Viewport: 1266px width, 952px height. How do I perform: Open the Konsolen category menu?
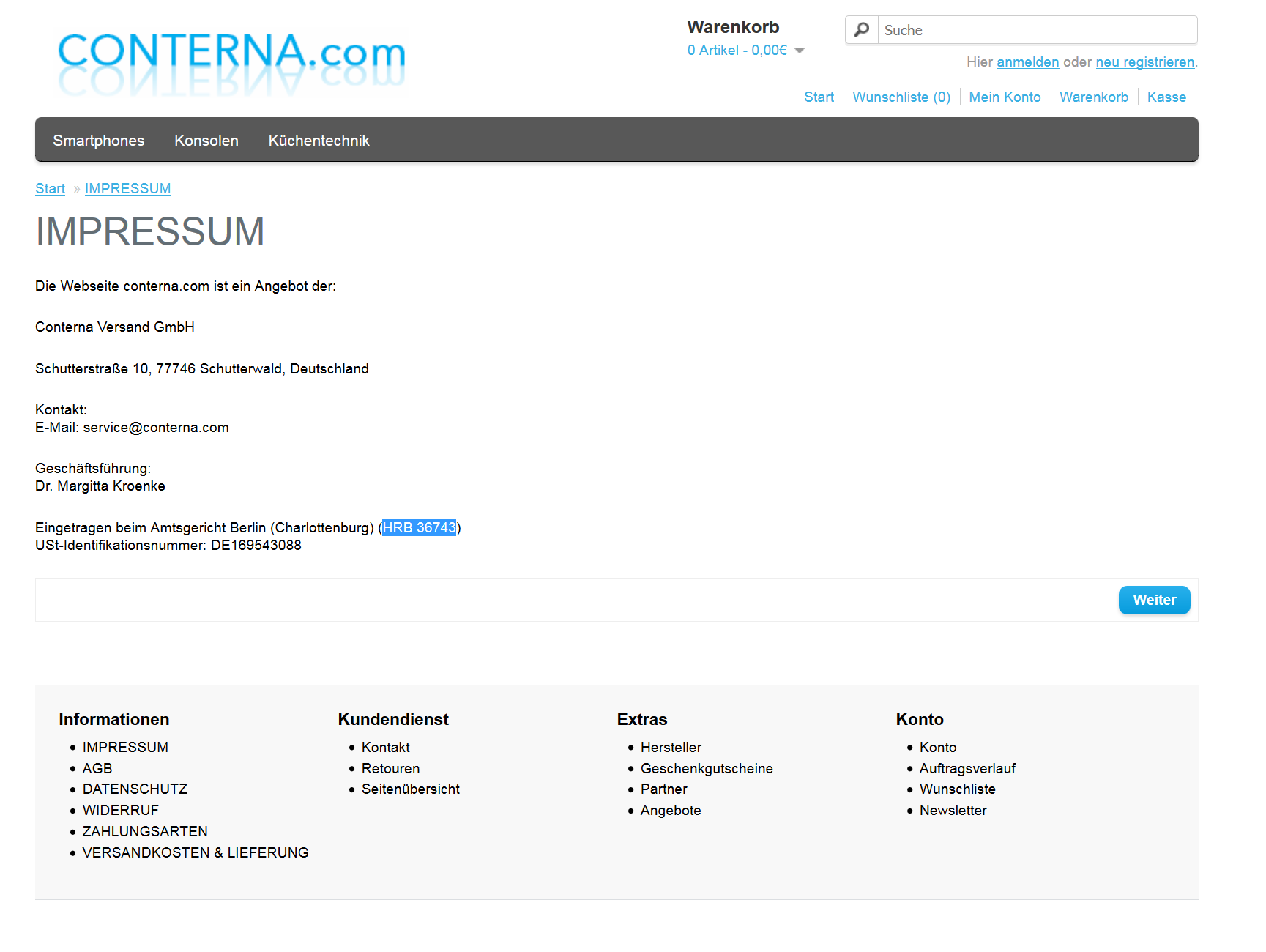[x=206, y=141]
